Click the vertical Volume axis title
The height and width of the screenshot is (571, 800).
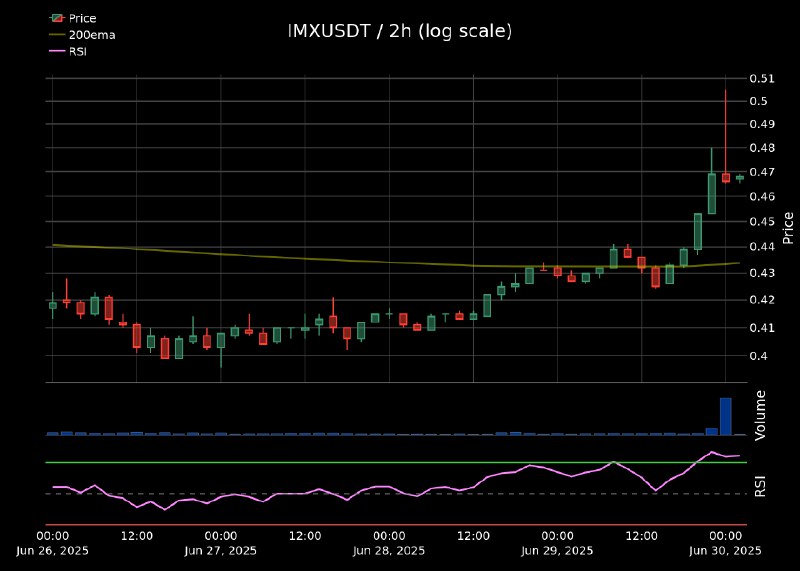(760, 415)
